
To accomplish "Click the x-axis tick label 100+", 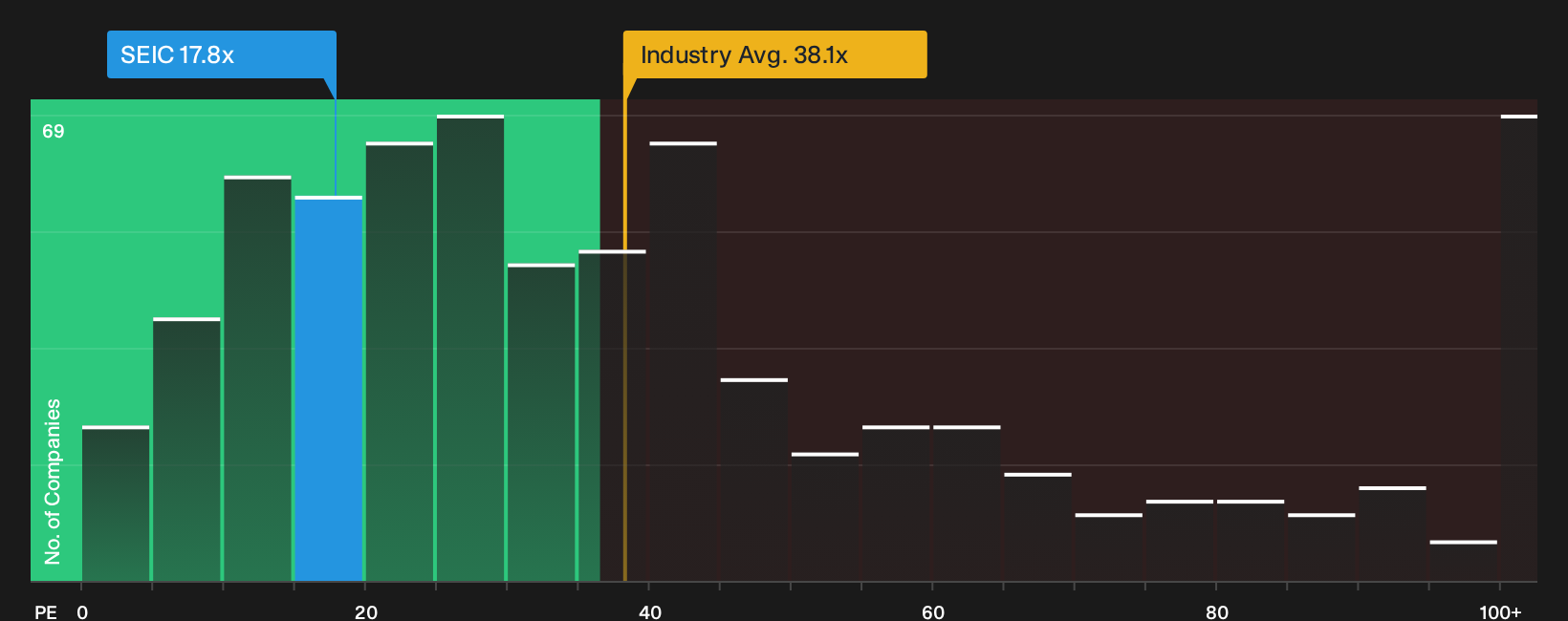I will click(1500, 612).
